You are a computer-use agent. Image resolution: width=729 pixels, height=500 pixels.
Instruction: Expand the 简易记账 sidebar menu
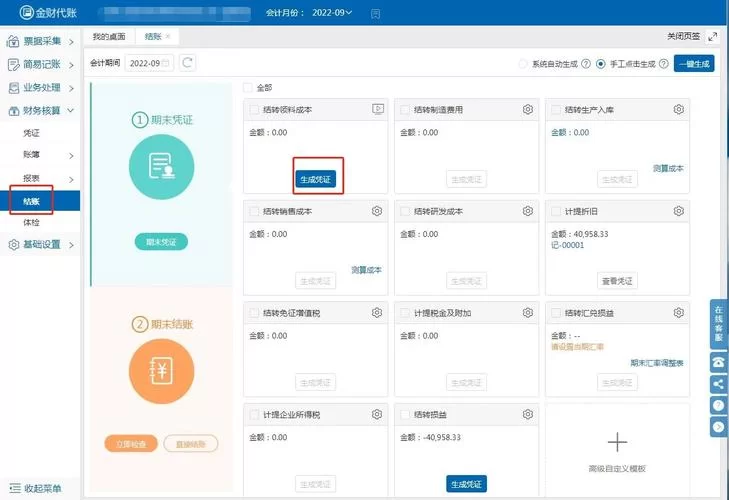(x=40, y=64)
